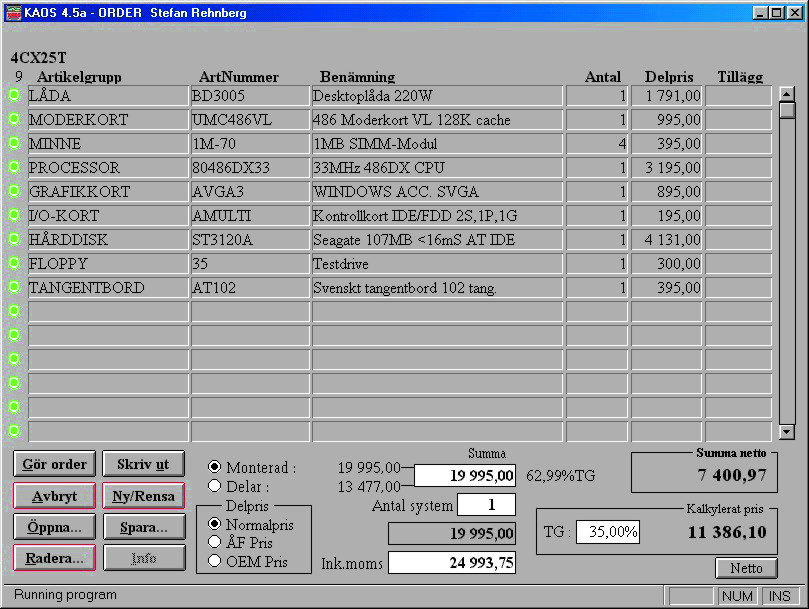Viewport: 809px width, 609px height.
Task: Click the green indicator beside LÅDA row
Action: point(14,95)
